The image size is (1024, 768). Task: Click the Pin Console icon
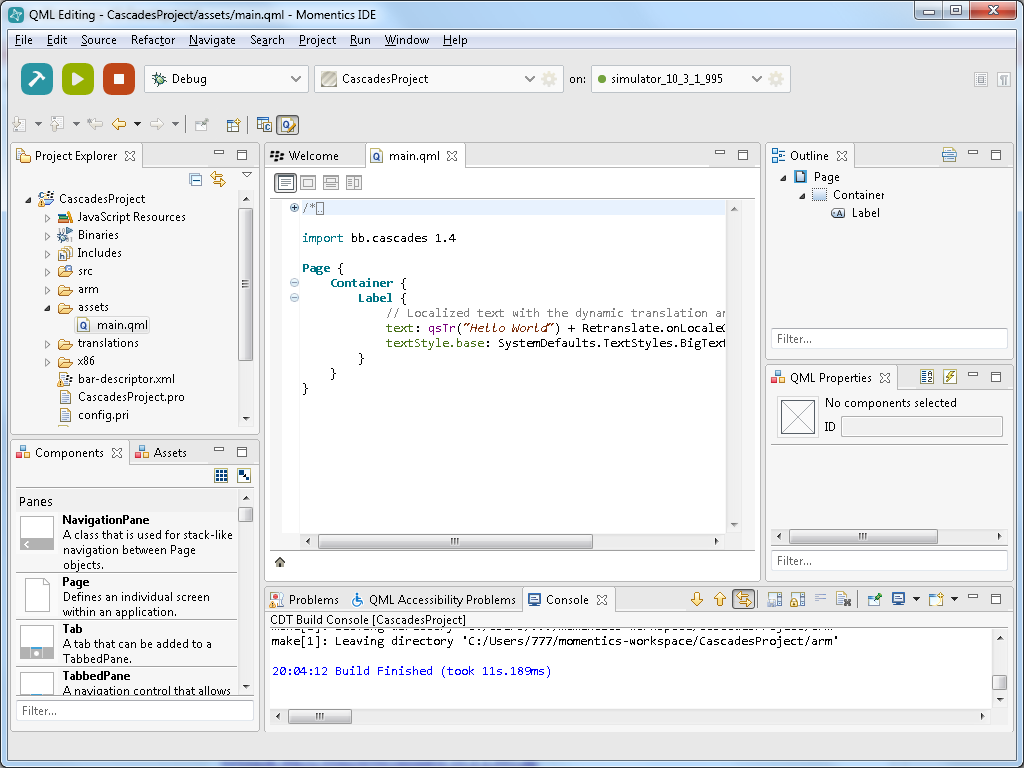875,600
